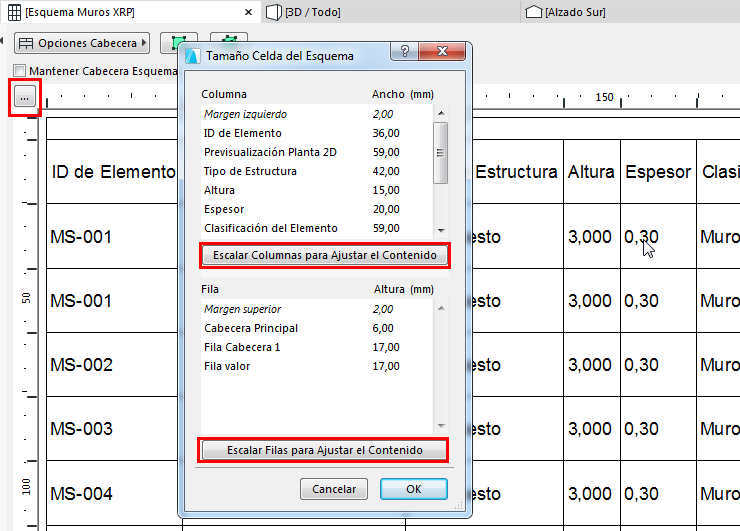Click the column list scroll-up arrow
Viewport: 740px width, 531px height.
point(441,113)
